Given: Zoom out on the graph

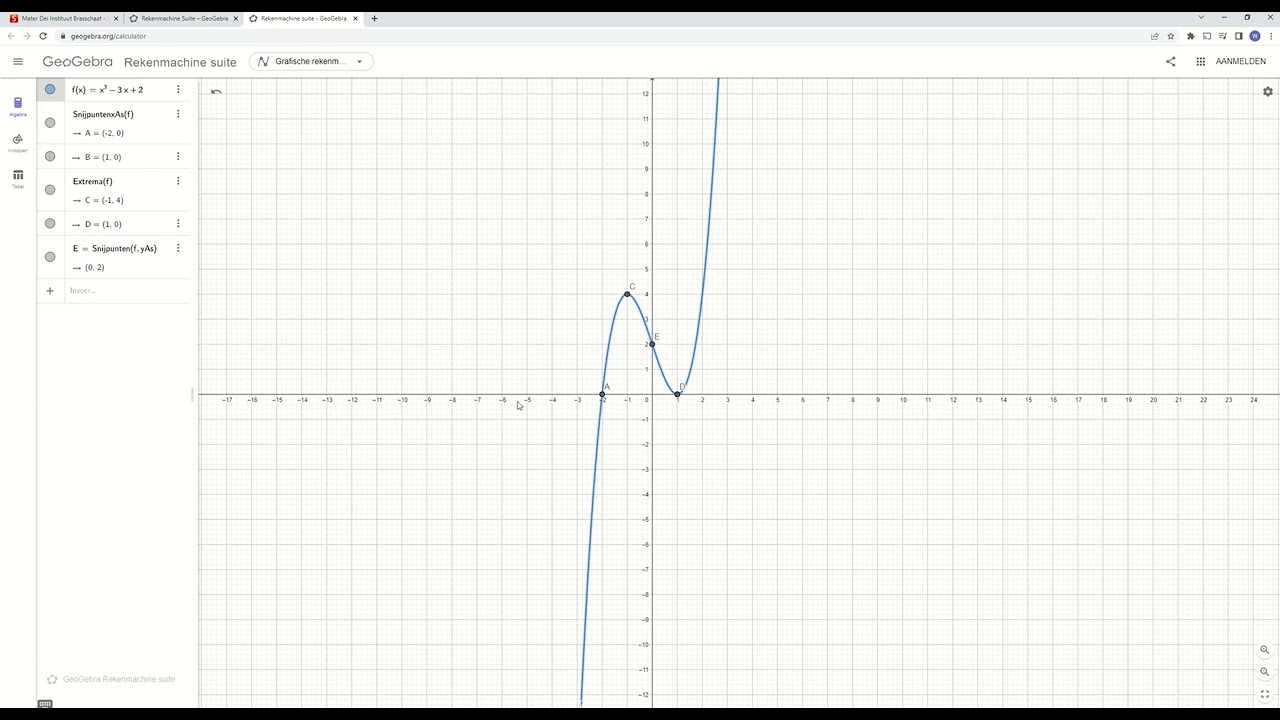Looking at the screenshot, I should tap(1264, 672).
